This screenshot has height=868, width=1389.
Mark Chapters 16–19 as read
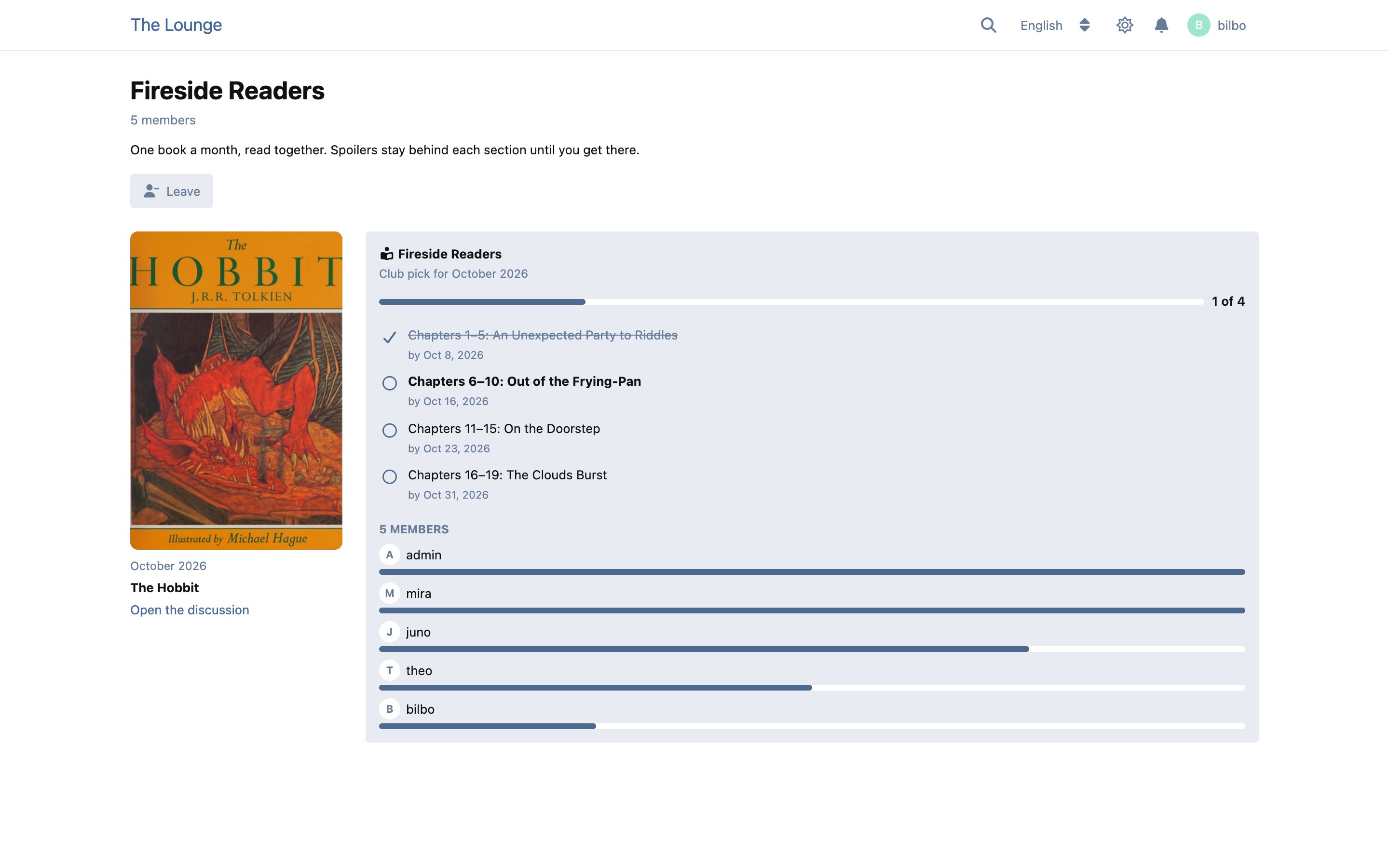(x=389, y=476)
